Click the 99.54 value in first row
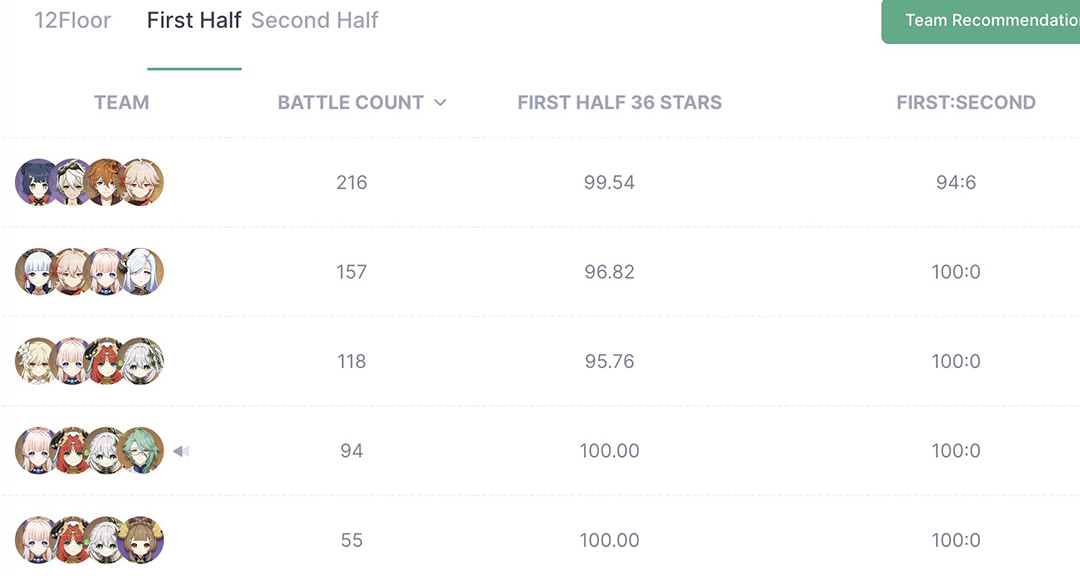Image resolution: width=1080 pixels, height=576 pixels. (610, 183)
